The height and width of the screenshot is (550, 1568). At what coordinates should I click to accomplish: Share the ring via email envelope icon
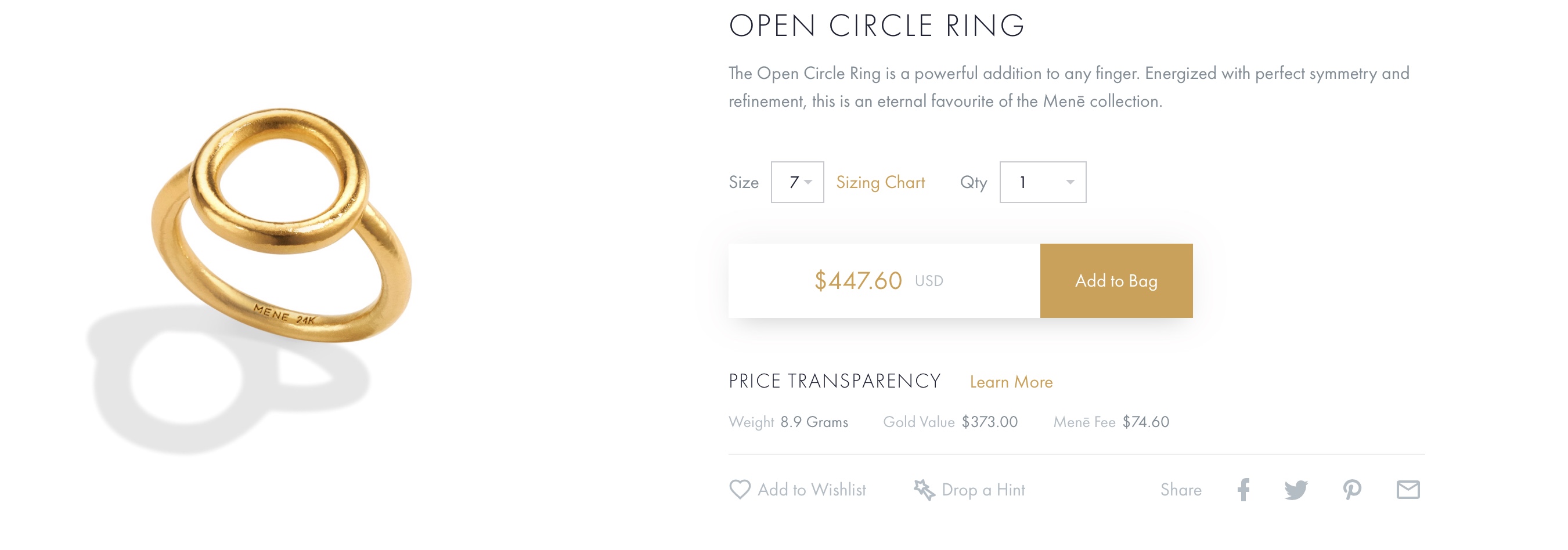coord(1408,490)
